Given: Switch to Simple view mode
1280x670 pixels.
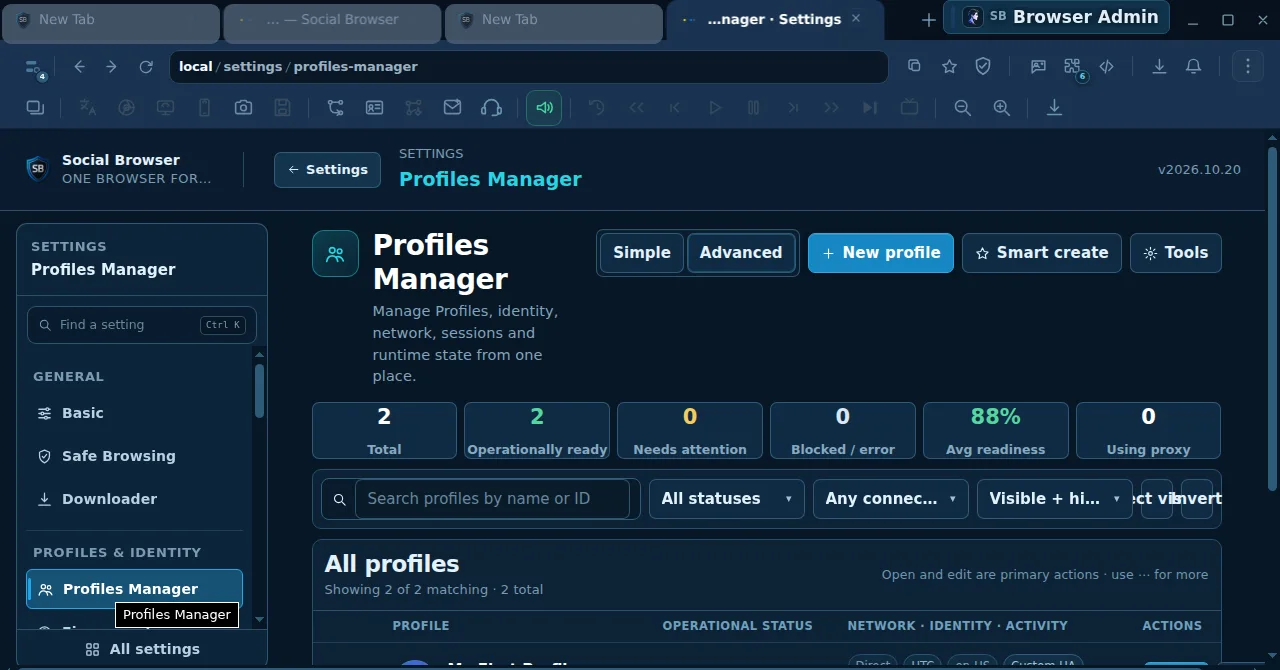Looking at the screenshot, I should pos(642,253).
